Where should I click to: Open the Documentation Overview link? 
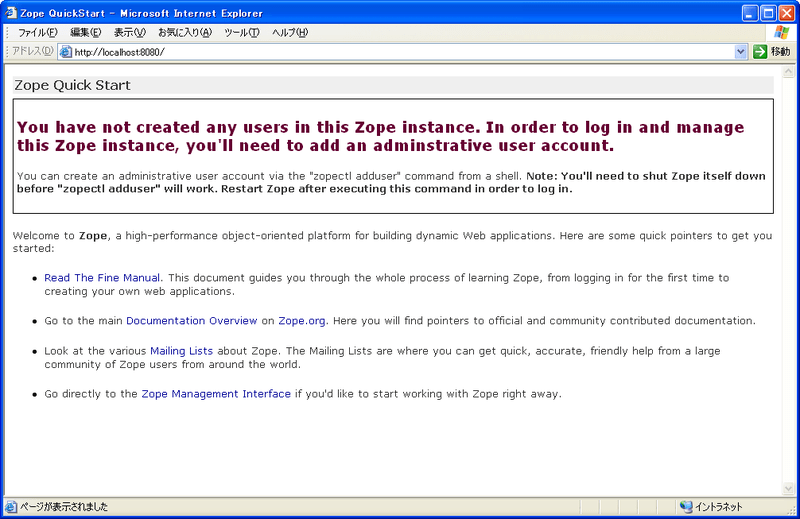click(x=191, y=321)
